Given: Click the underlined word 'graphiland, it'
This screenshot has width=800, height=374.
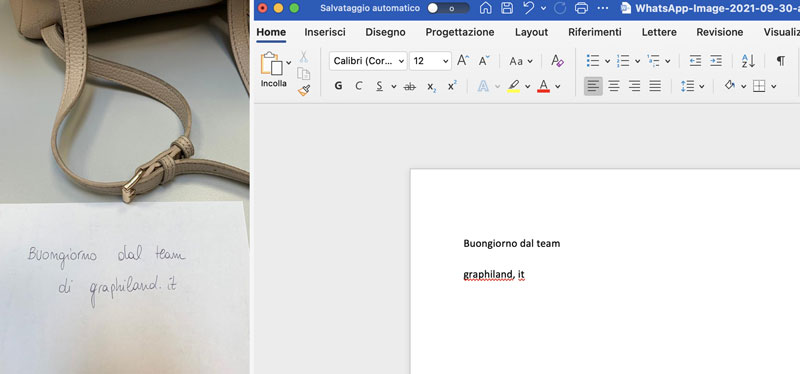Looking at the screenshot, I should (494, 275).
